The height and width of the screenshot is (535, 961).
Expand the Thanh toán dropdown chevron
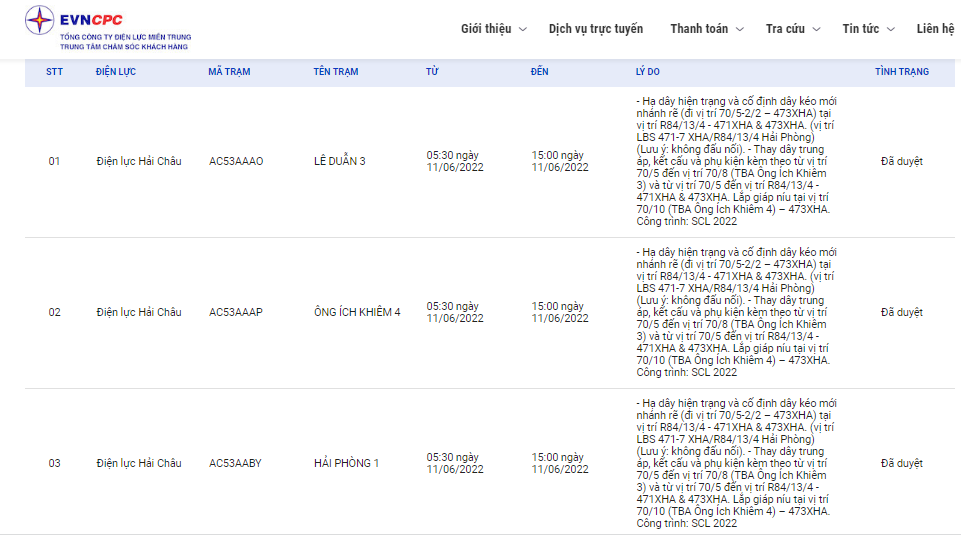(740, 29)
